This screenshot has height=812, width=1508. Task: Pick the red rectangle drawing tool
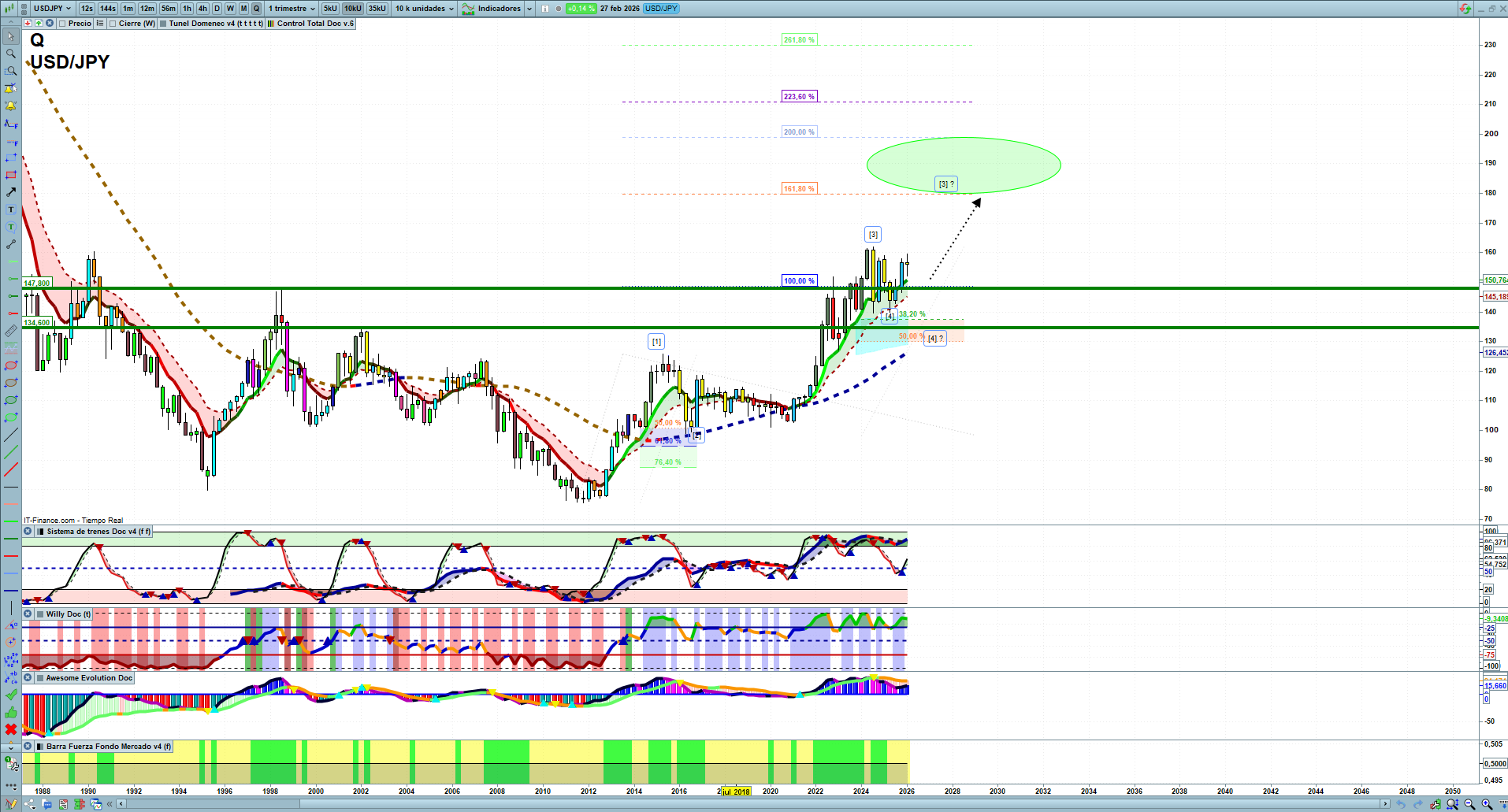click(x=11, y=175)
